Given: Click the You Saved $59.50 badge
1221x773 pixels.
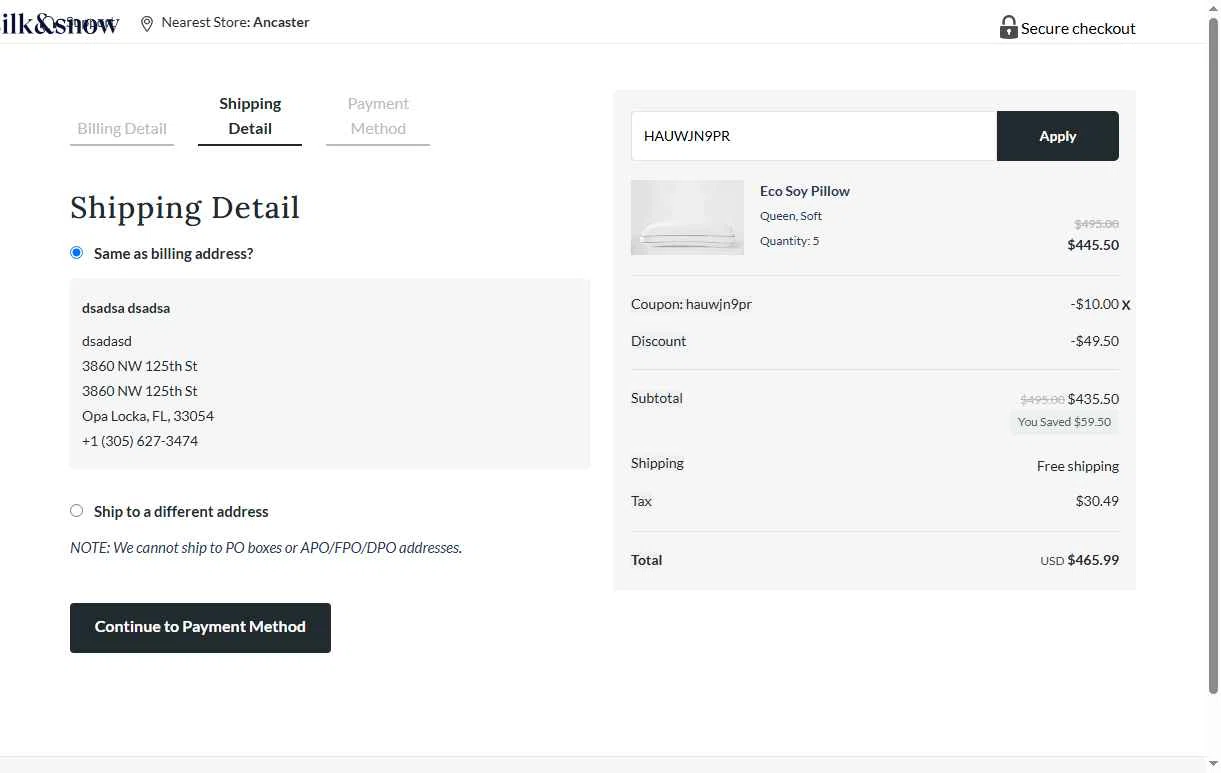Looking at the screenshot, I should [1064, 422].
